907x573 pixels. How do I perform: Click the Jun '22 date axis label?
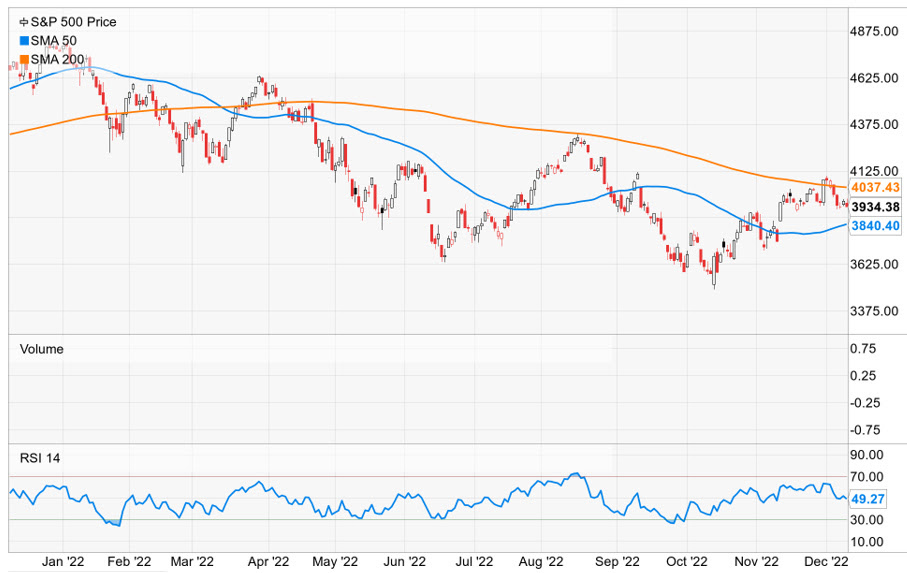pyautogui.click(x=407, y=561)
